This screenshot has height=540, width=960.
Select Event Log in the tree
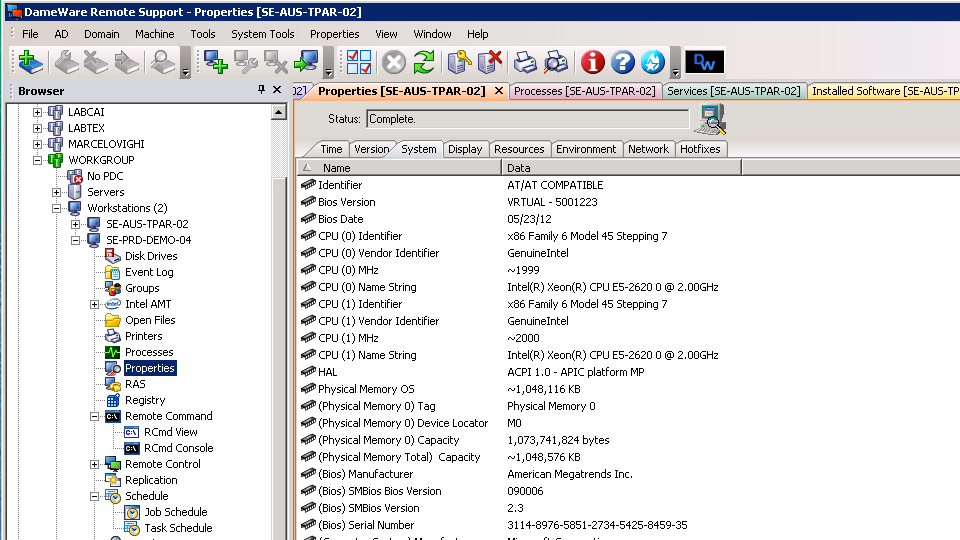(x=149, y=272)
